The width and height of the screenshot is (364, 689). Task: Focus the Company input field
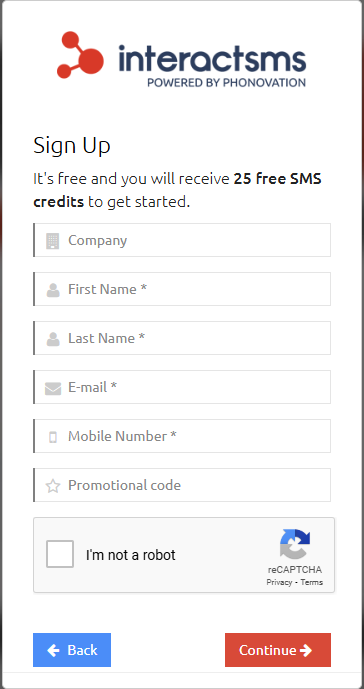[x=182, y=240]
